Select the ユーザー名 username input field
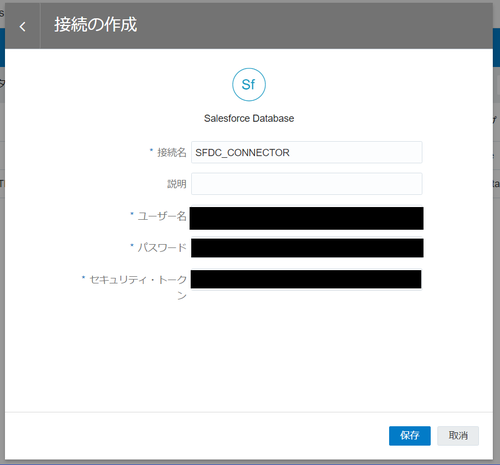The width and height of the screenshot is (500, 465). coord(307,218)
